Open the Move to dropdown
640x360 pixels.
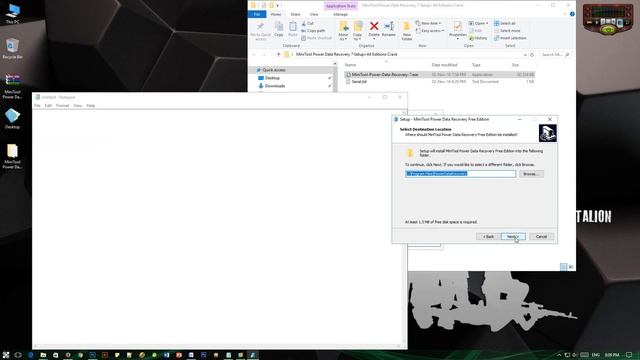(343, 31)
